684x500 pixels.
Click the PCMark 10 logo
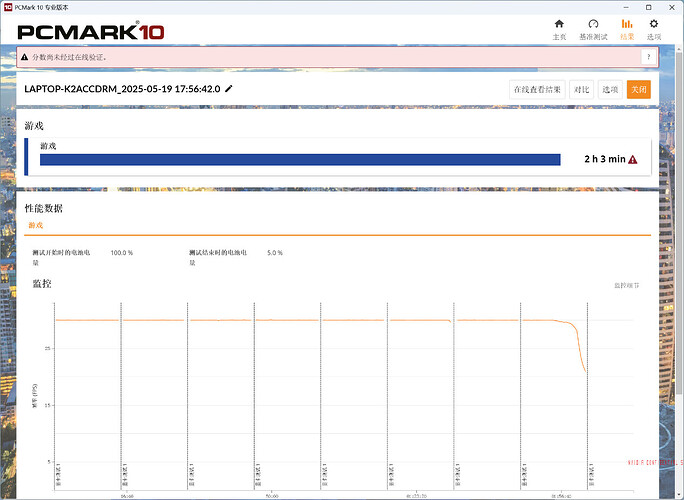(x=91, y=30)
